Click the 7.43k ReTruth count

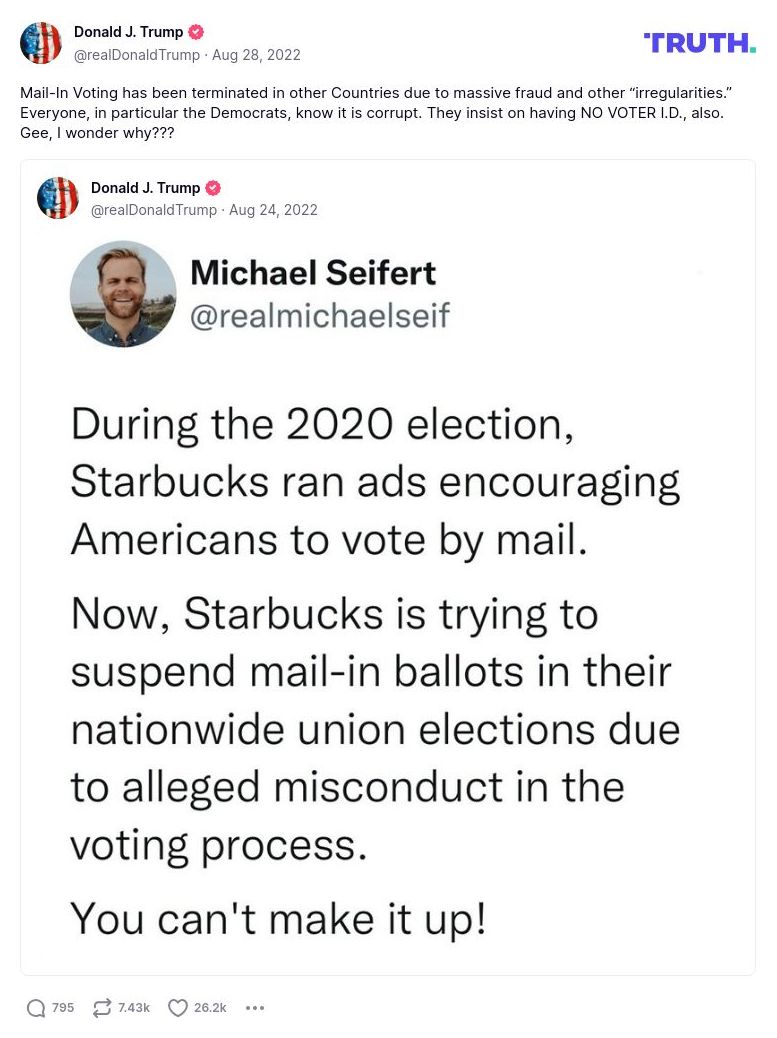(x=134, y=1008)
